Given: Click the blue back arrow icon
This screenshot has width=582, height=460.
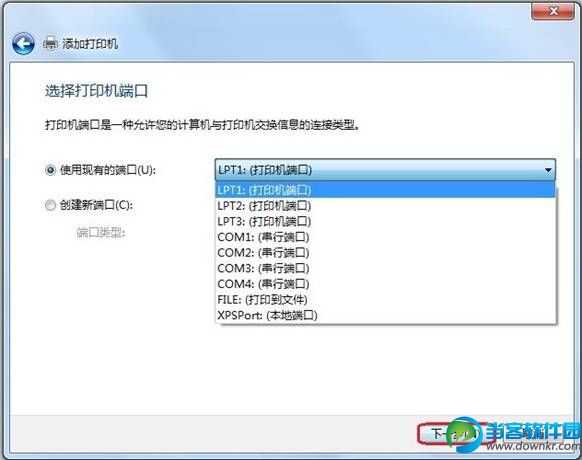Looking at the screenshot, I should point(23,43).
